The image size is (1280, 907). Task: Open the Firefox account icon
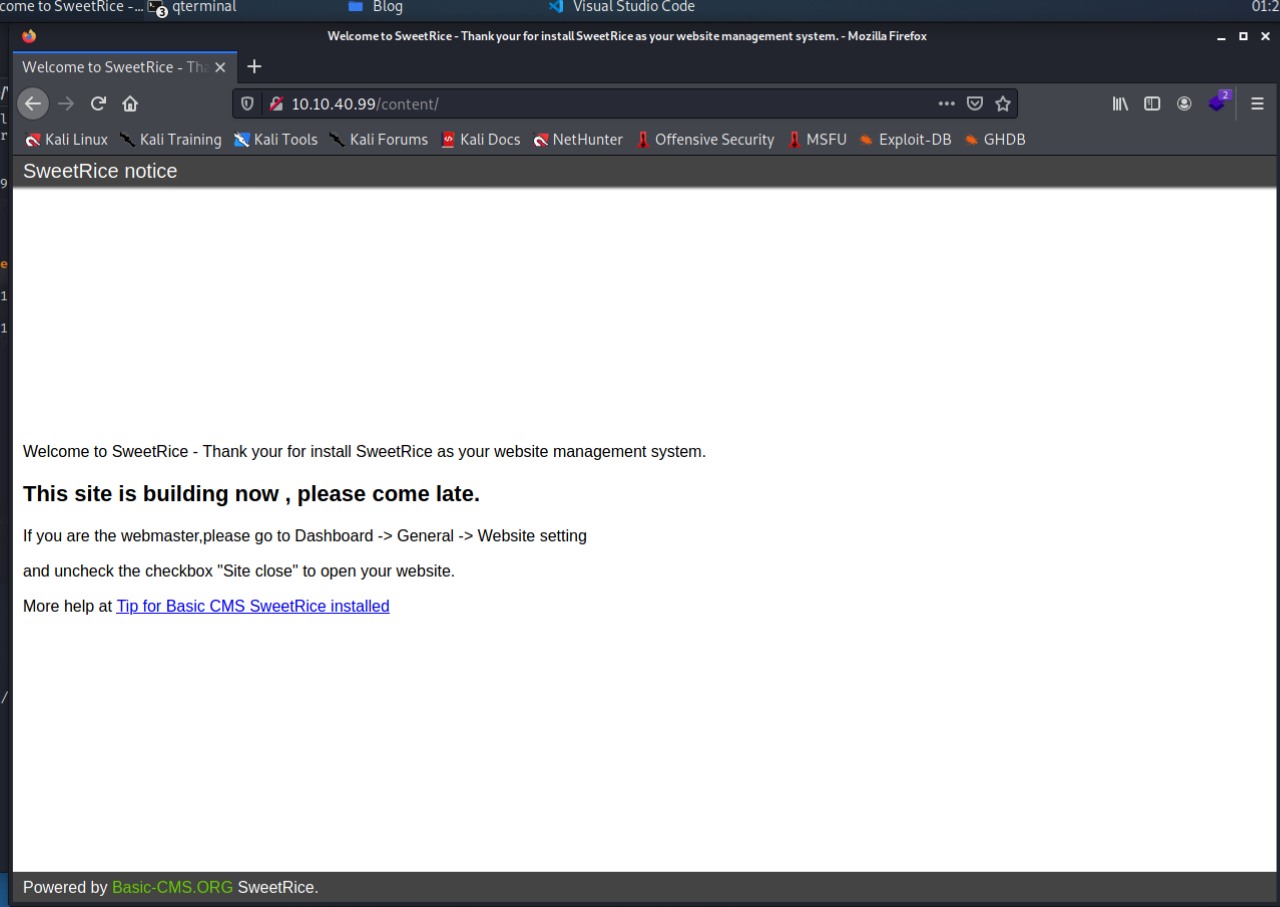[1184, 104]
